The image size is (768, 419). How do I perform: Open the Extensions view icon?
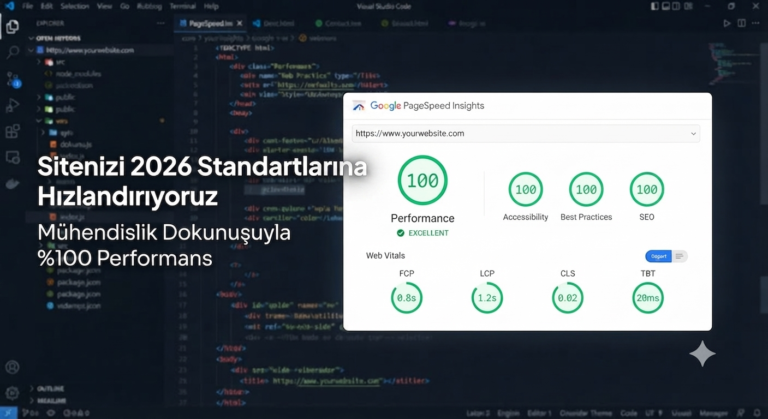coord(12,131)
